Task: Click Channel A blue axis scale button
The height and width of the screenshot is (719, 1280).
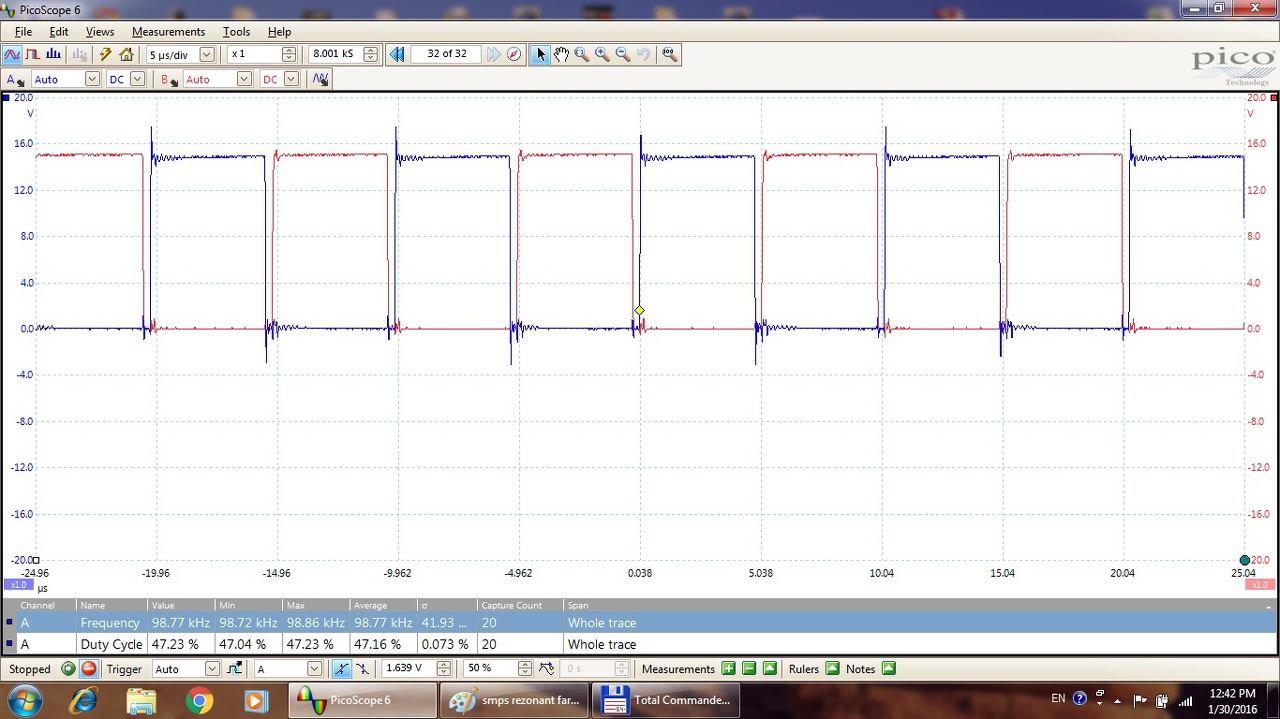Action: pos(18,584)
